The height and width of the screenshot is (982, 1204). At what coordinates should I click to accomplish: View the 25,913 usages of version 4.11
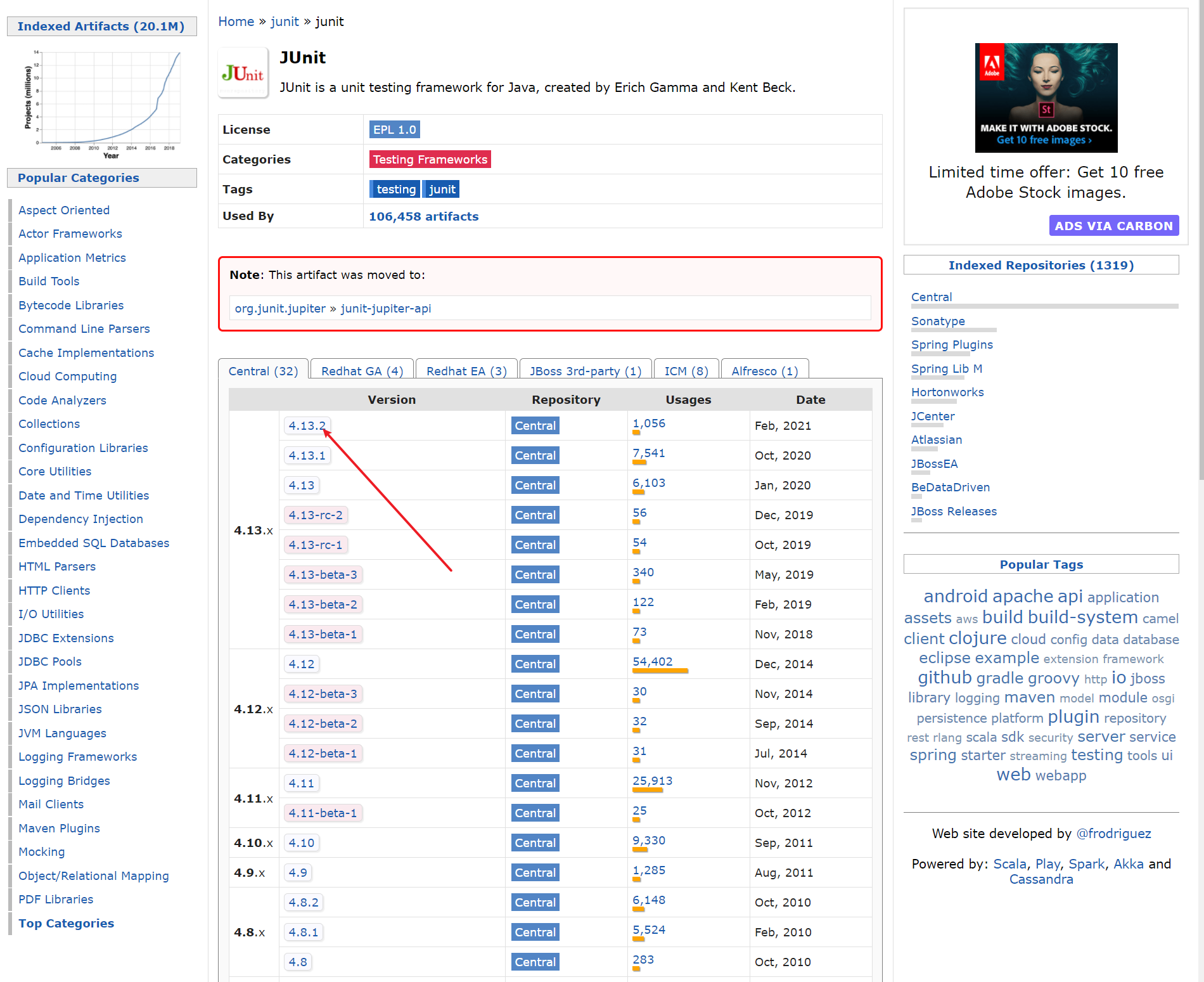tap(653, 780)
